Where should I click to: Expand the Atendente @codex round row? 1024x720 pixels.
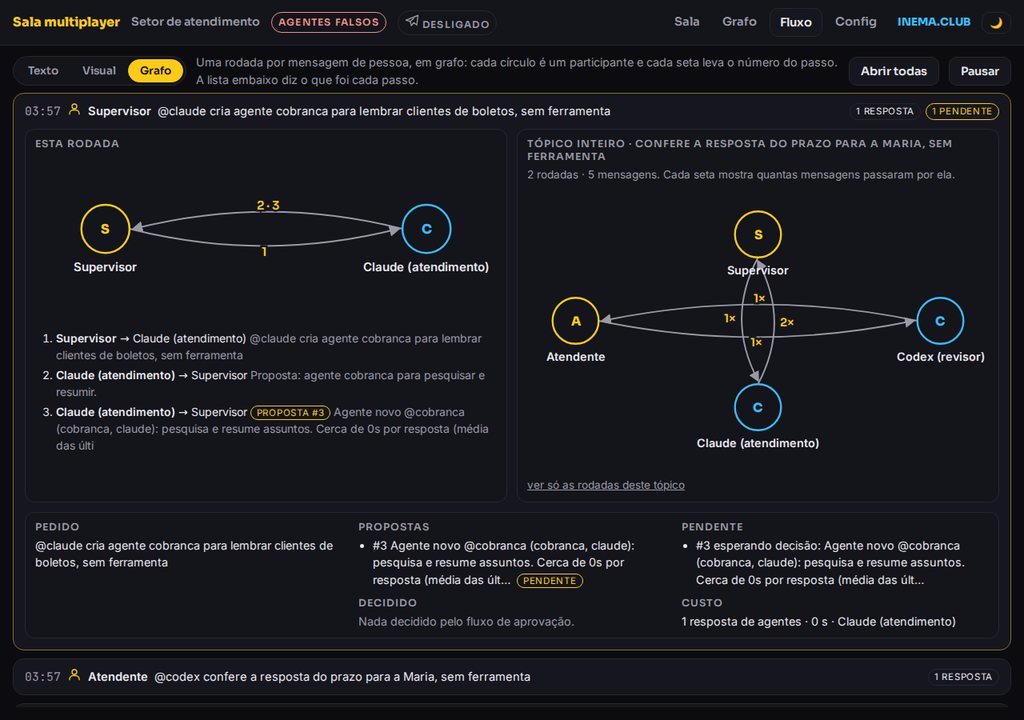pos(511,676)
